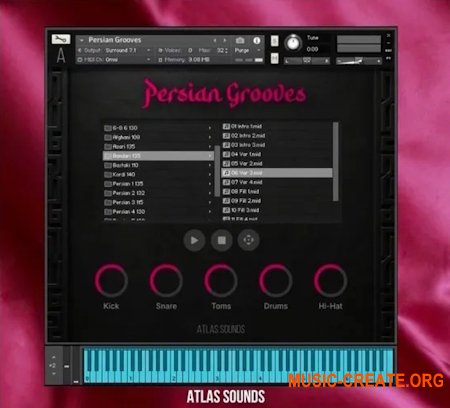
Task: Select the Persian 4 130 folder
Action: [158, 212]
